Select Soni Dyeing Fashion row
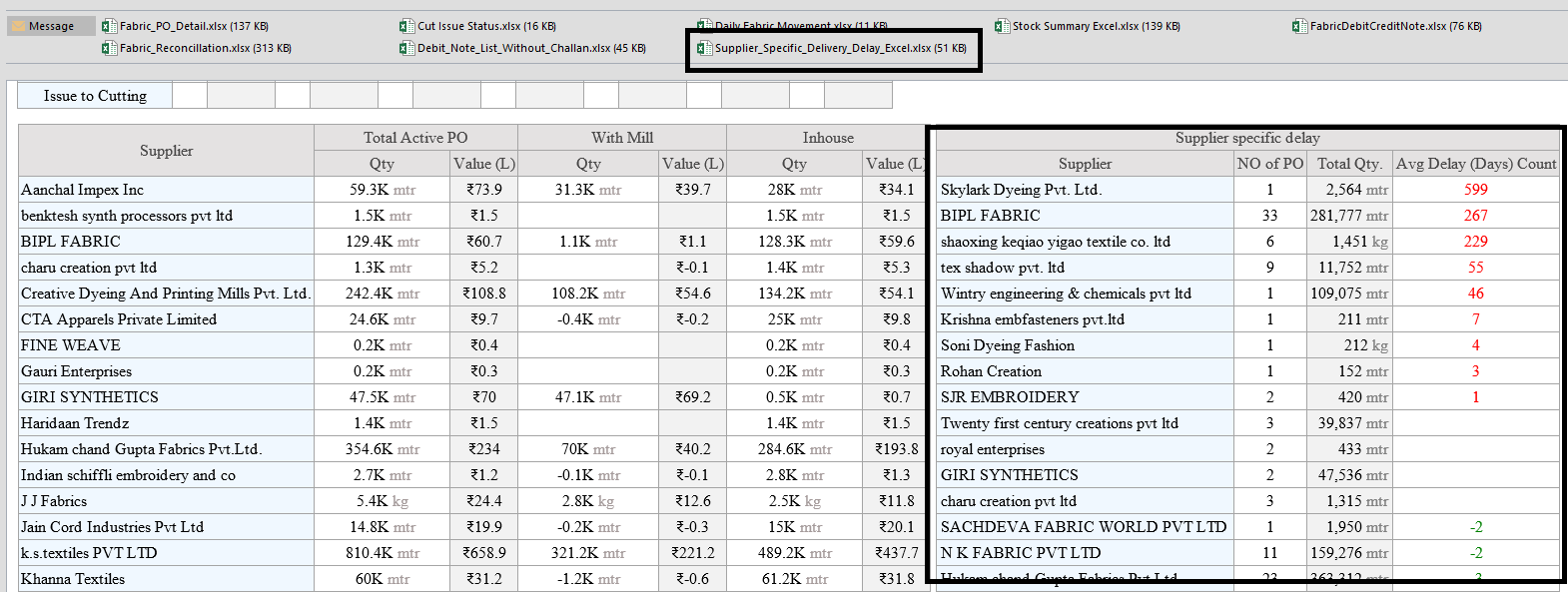The image size is (1568, 592). click(x=1085, y=345)
